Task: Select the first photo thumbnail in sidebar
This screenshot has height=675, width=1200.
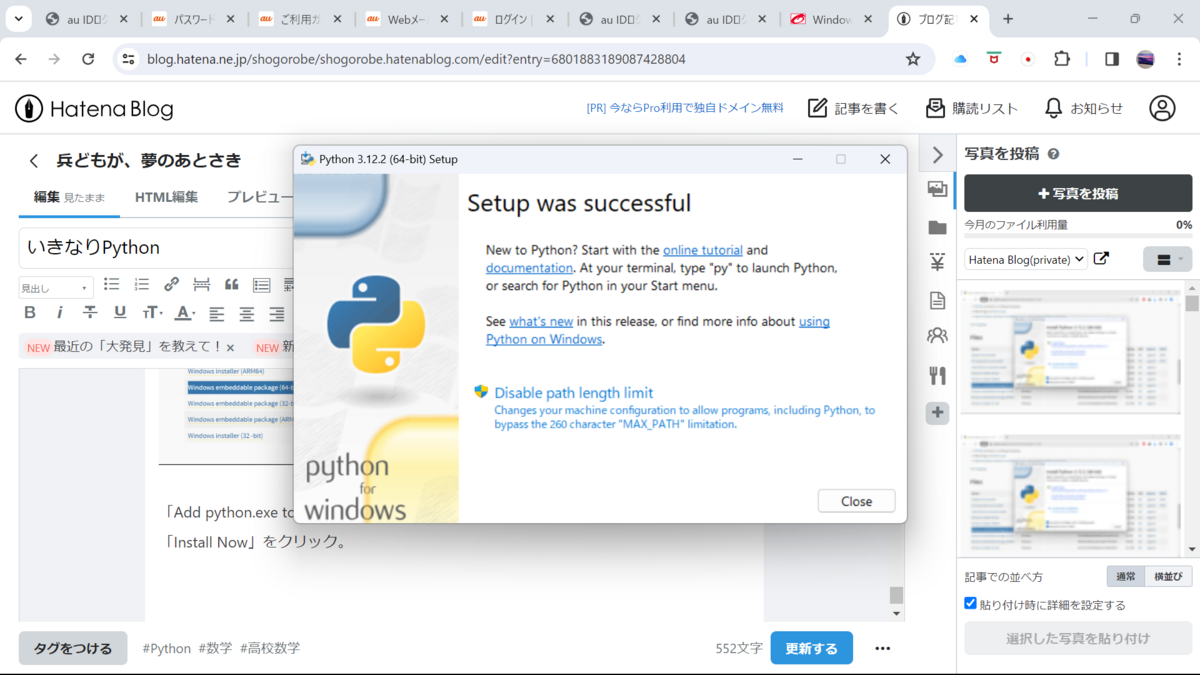Action: click(x=1072, y=351)
